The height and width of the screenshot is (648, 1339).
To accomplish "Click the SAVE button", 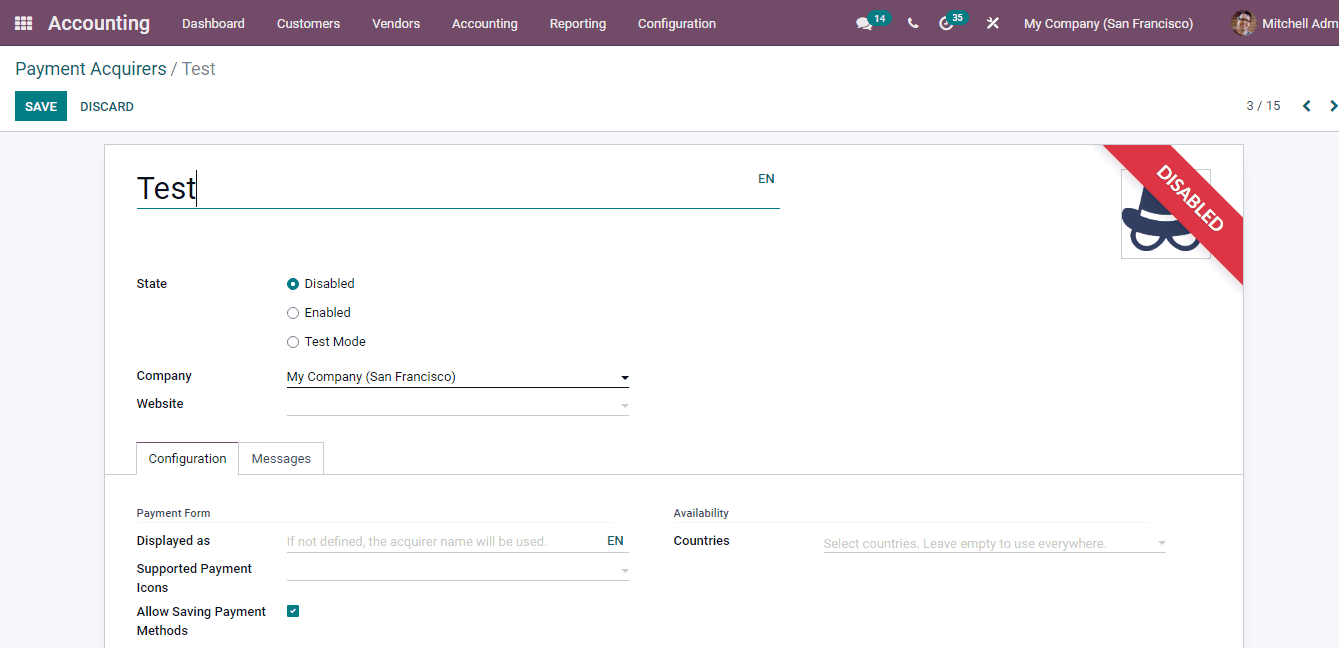I will [x=40, y=106].
